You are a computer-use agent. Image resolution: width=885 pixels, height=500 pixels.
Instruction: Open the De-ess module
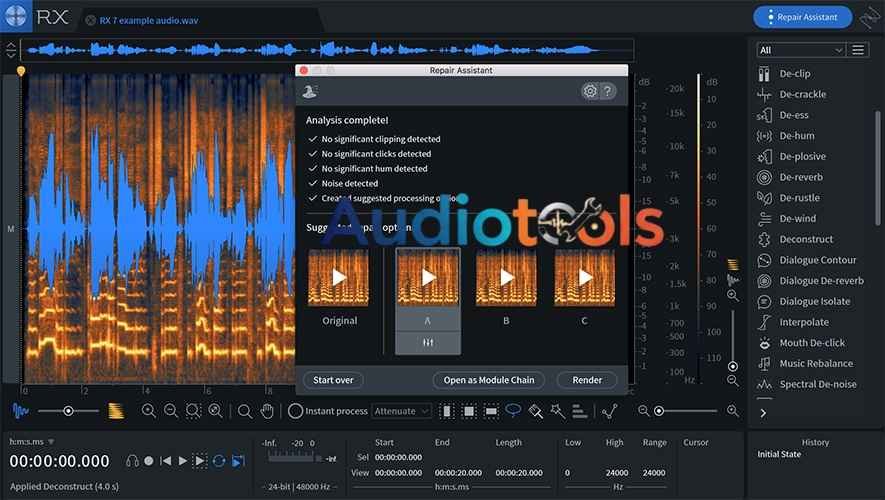(794, 115)
